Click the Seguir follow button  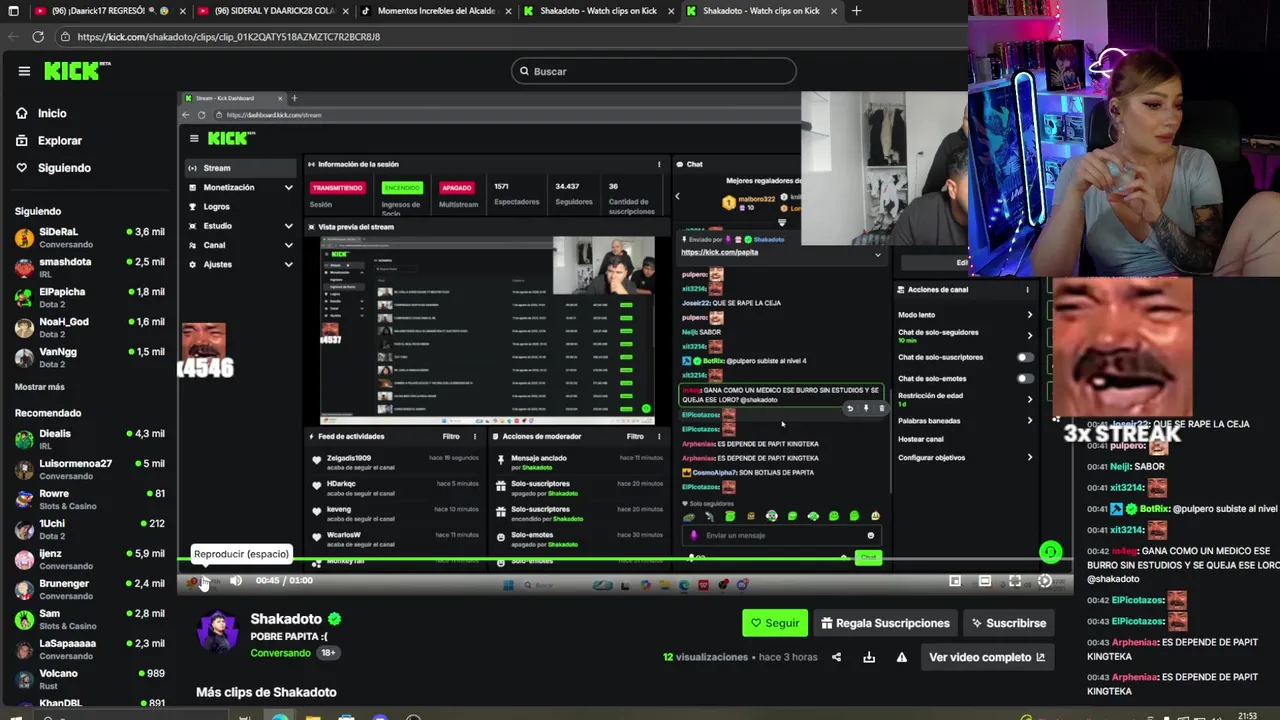click(775, 623)
